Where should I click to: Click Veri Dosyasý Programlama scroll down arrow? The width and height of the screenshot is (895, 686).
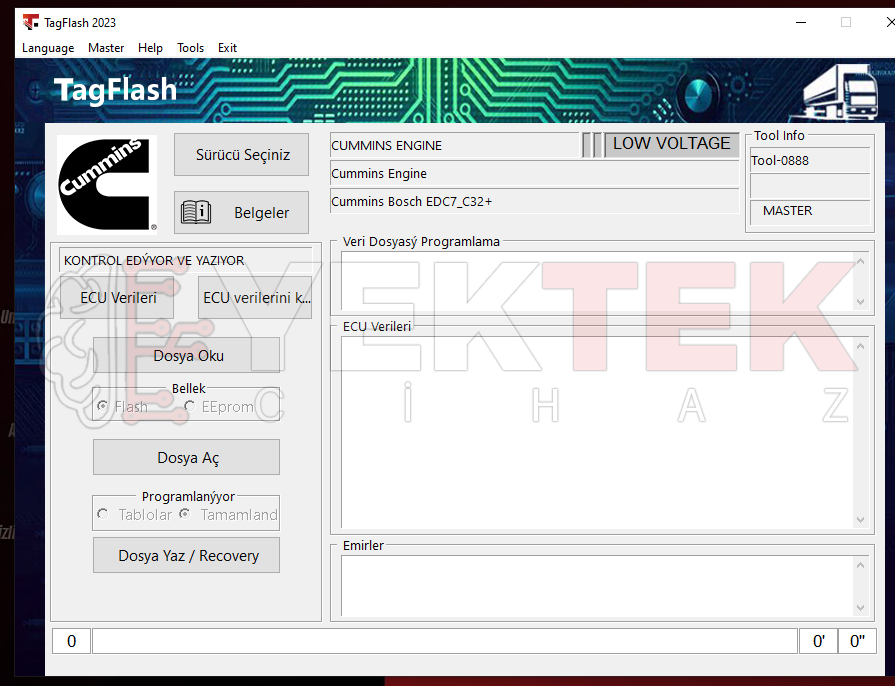tap(861, 302)
